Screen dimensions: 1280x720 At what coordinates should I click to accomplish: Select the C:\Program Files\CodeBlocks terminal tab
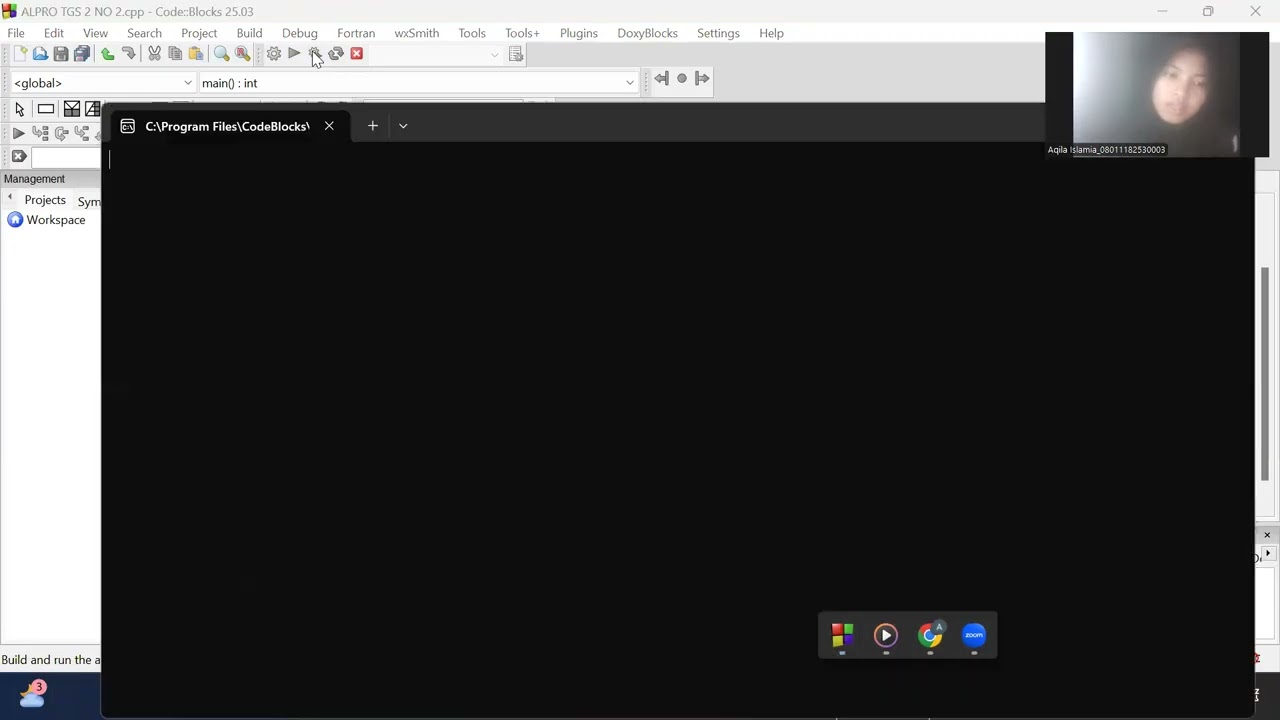[227, 126]
